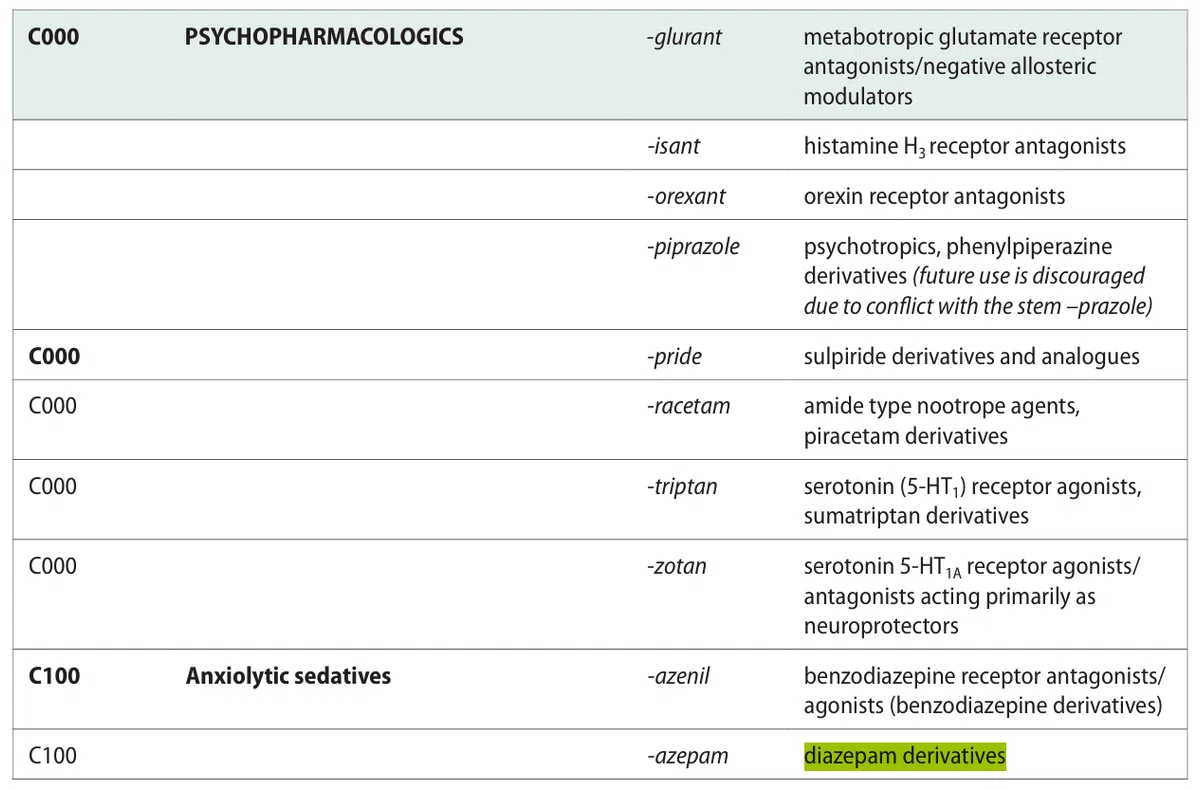Click the '-azenil' stem entry
This screenshot has height=789, width=1200.
678,676
